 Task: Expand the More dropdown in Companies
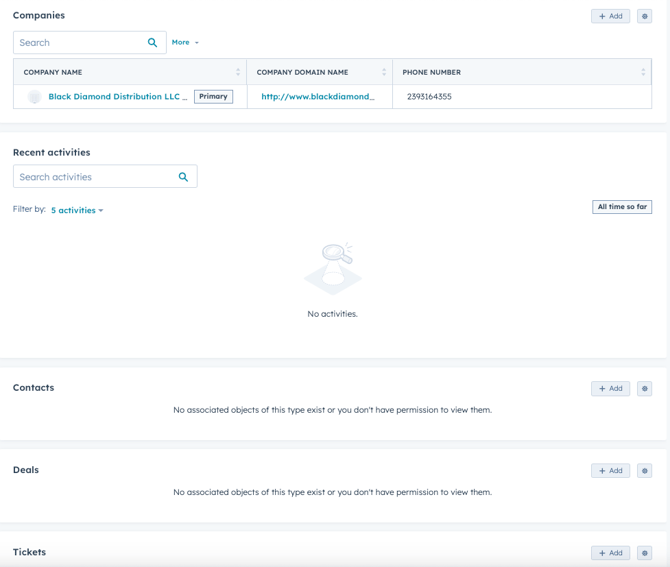click(x=185, y=43)
